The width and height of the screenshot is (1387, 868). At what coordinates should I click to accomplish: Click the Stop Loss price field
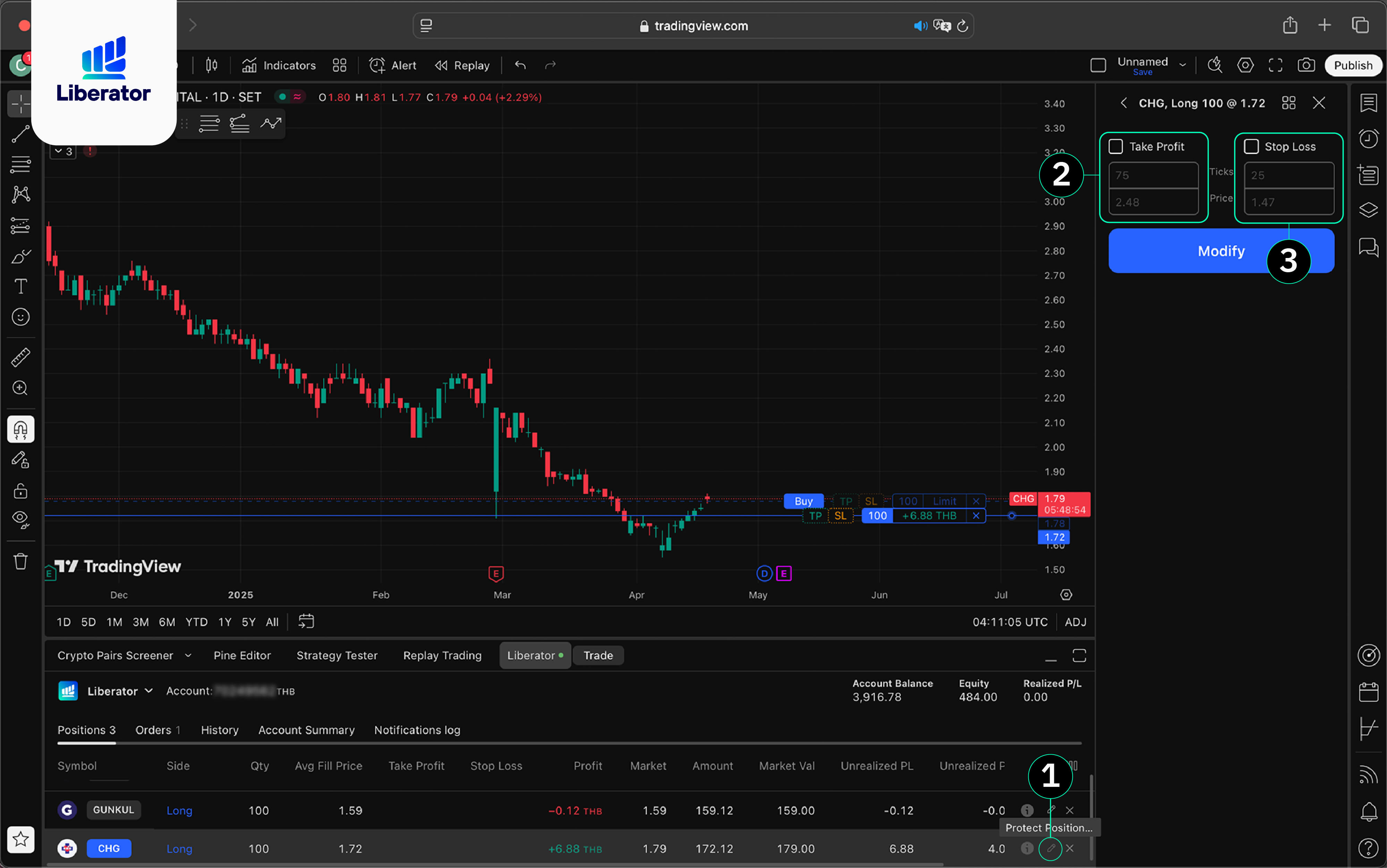coord(1289,202)
